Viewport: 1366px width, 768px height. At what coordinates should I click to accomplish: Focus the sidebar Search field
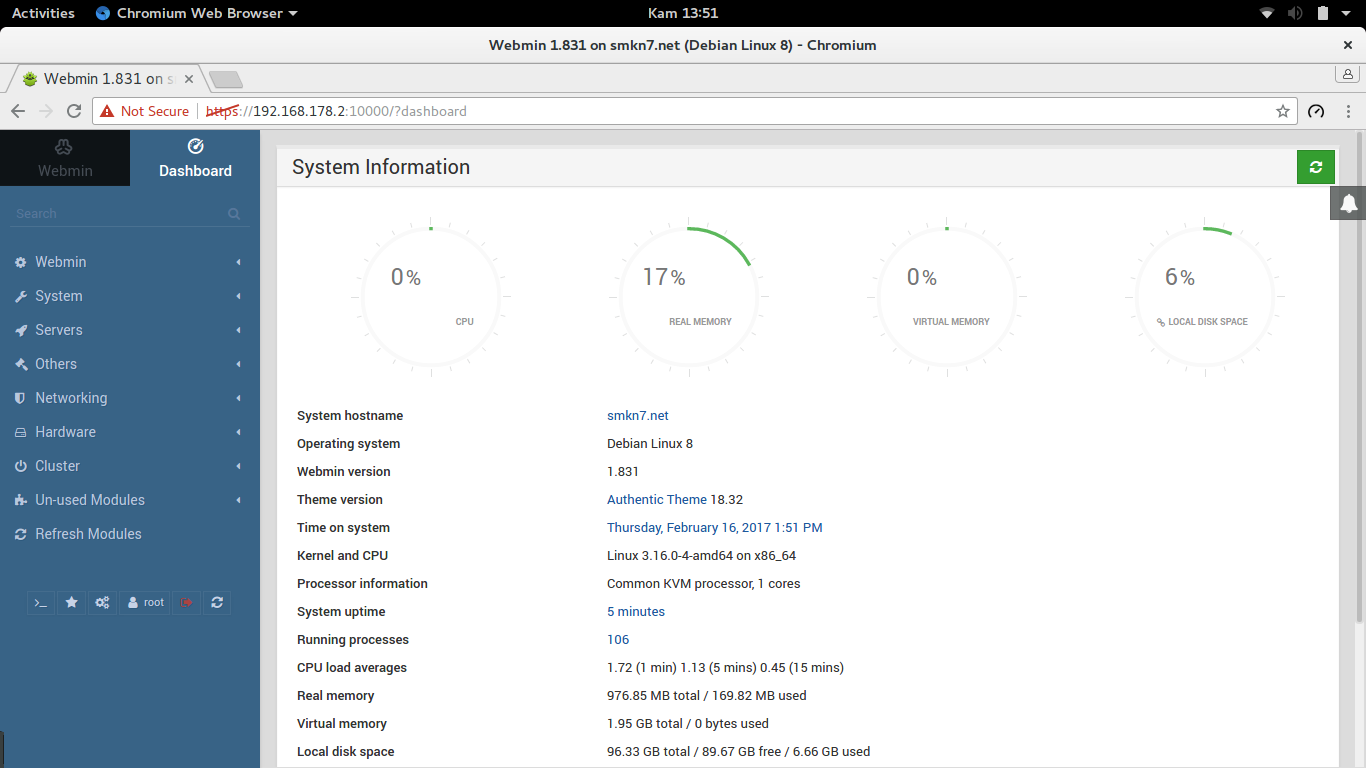(120, 213)
